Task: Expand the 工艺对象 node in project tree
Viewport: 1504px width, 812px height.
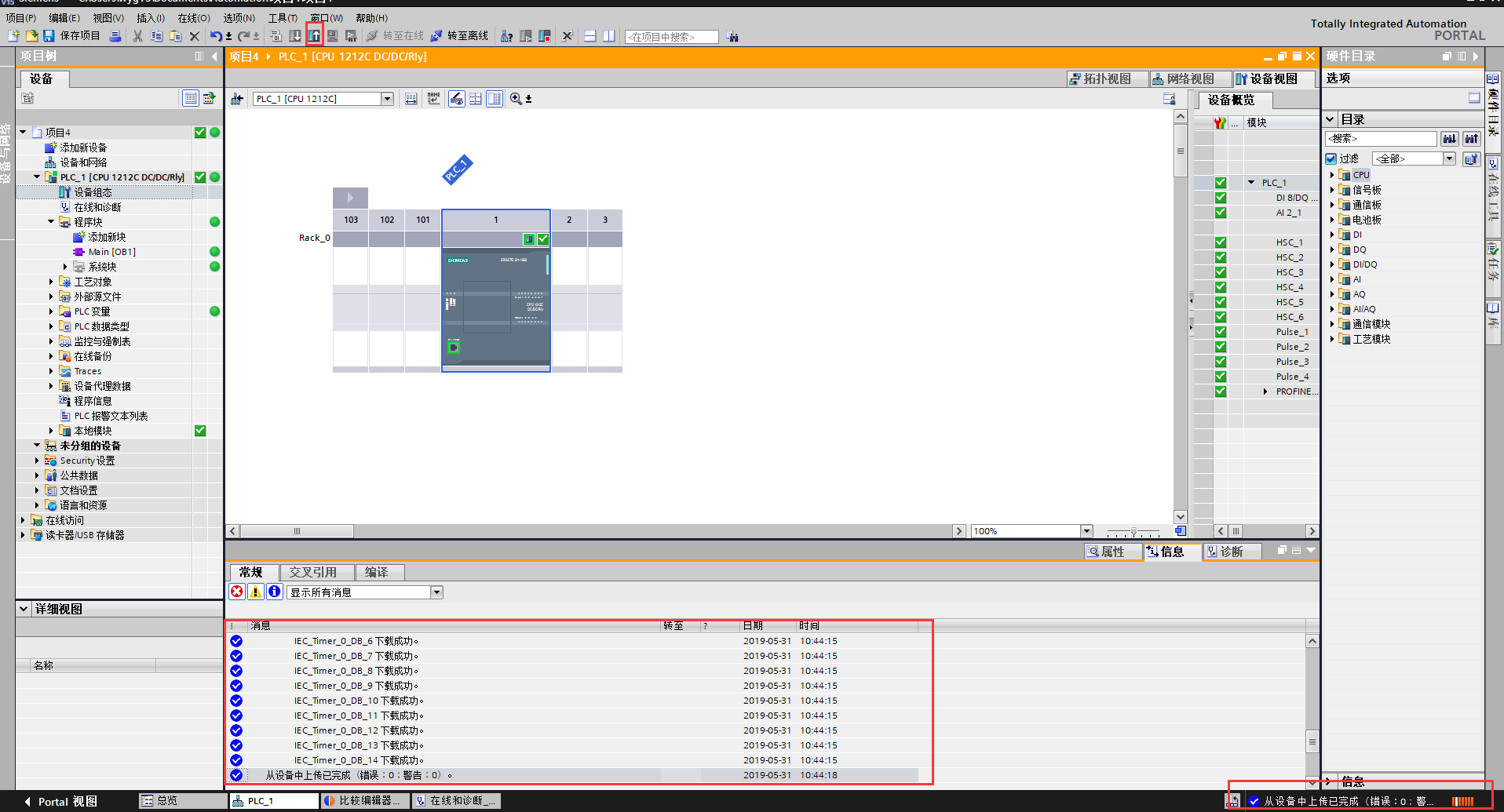Action: [52, 282]
